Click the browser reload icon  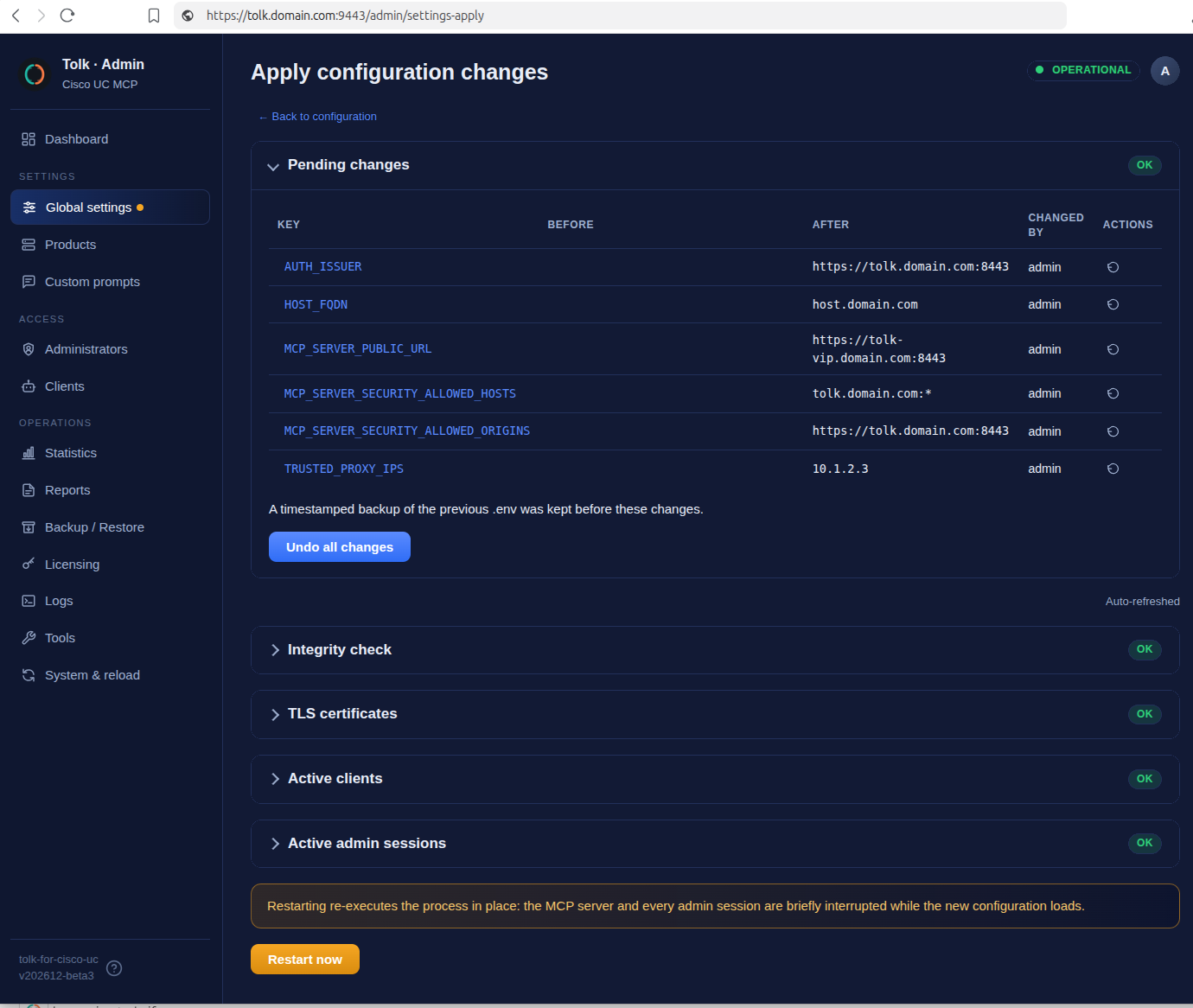[x=67, y=16]
